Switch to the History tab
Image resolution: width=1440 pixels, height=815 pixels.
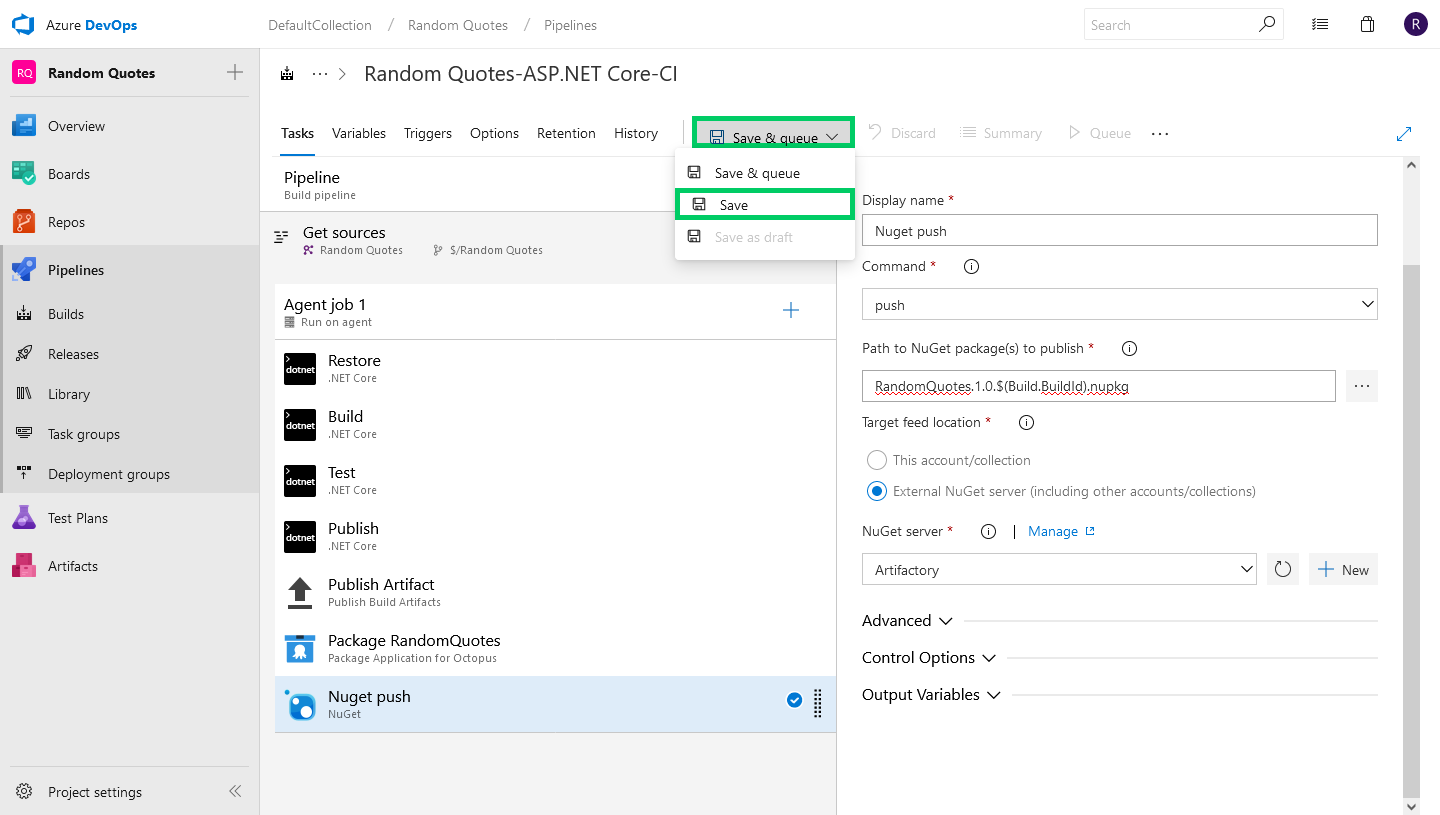tap(636, 133)
